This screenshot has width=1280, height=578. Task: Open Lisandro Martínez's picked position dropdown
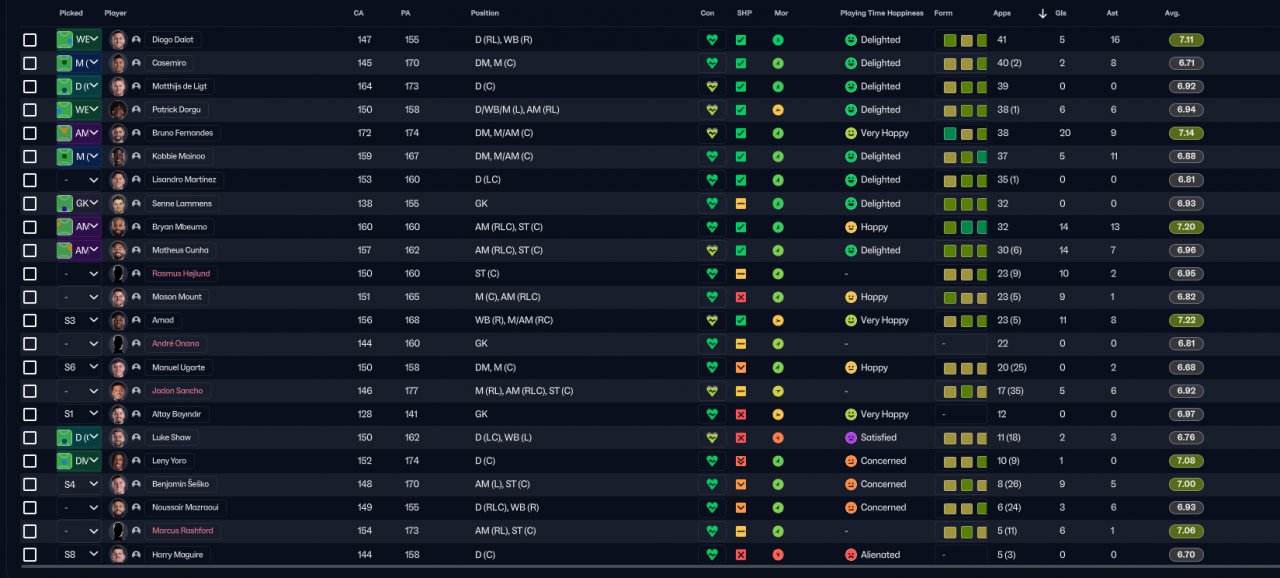point(79,180)
